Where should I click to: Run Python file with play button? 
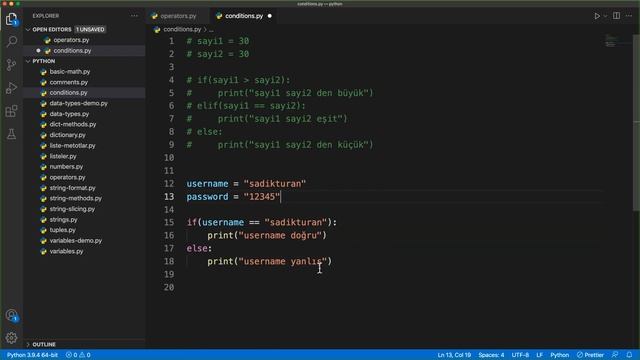(x=597, y=16)
